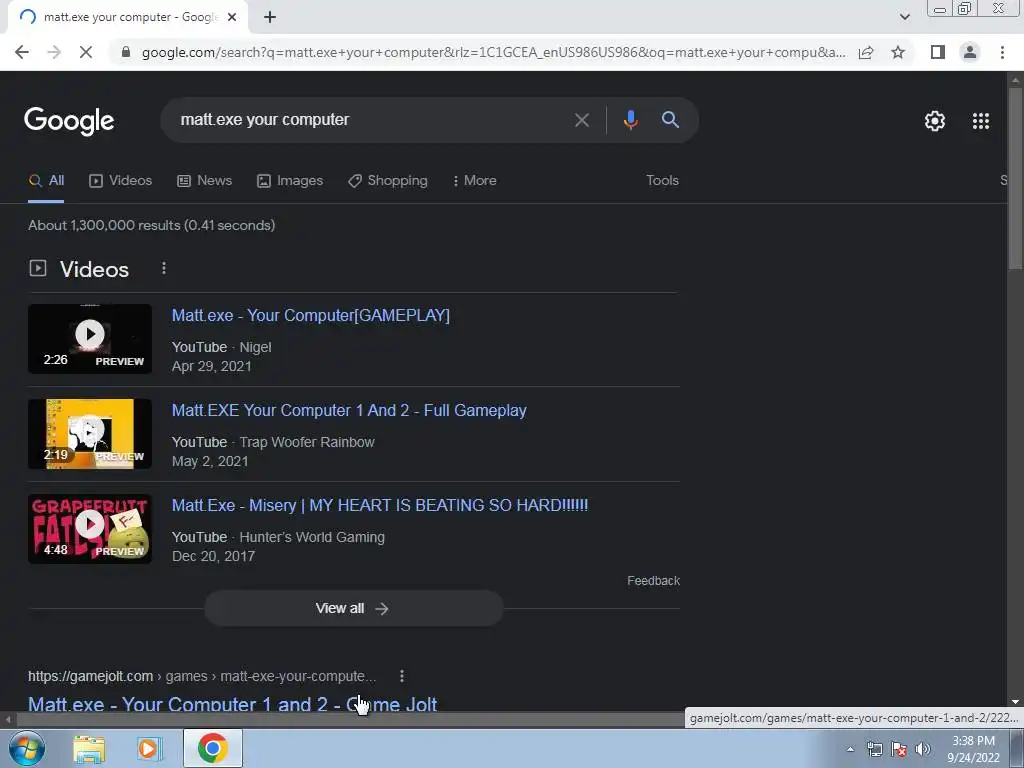Click View all videos button
The height and width of the screenshot is (768, 1024).
point(353,608)
